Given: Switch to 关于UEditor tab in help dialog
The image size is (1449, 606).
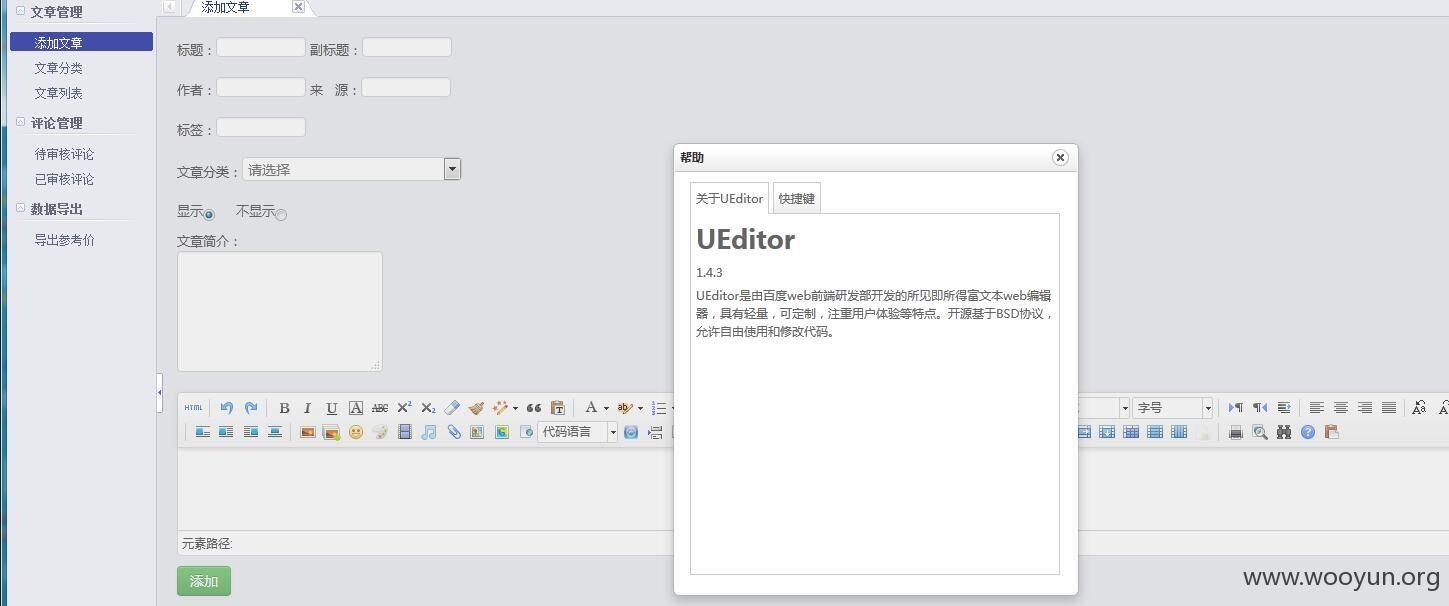Looking at the screenshot, I should pyautogui.click(x=729, y=198).
